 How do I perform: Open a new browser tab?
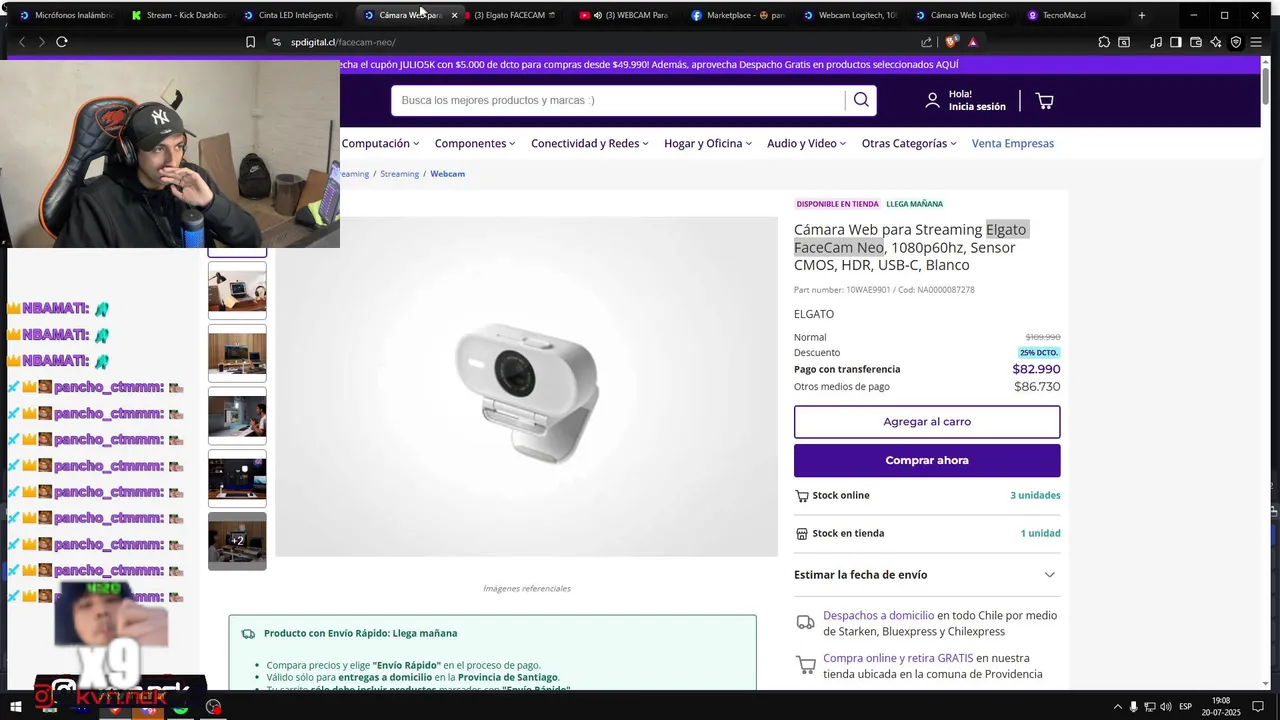click(x=1142, y=15)
